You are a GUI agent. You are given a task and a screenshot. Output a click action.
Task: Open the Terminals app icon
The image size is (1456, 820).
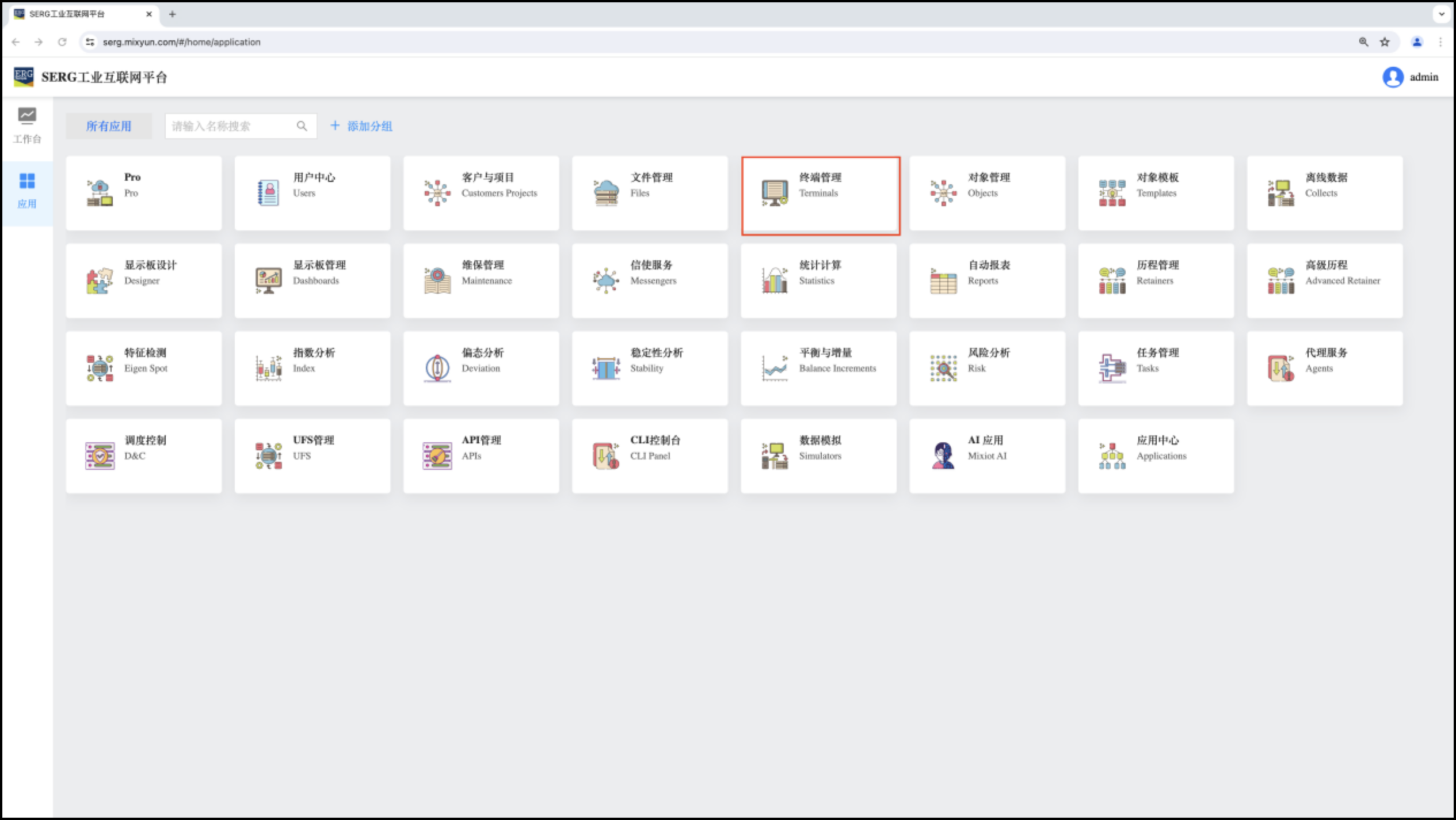775,193
